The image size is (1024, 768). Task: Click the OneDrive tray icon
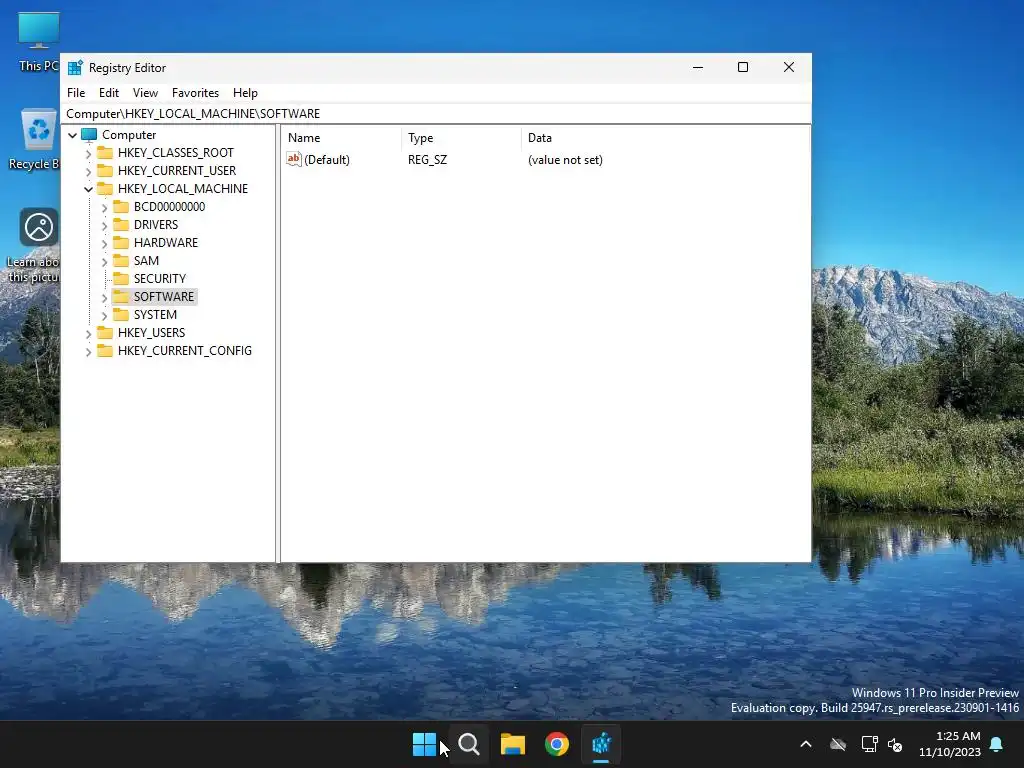[838, 744]
